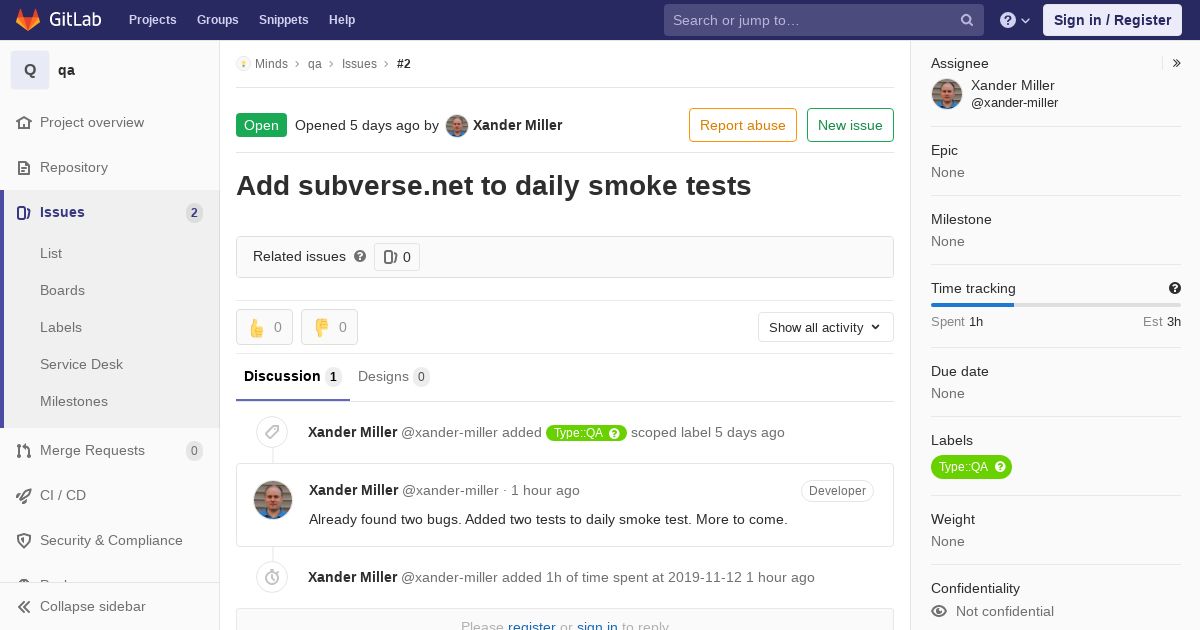Image resolution: width=1200 pixels, height=630 pixels.
Task: Open the Show all activity dropdown
Action: coord(826,327)
